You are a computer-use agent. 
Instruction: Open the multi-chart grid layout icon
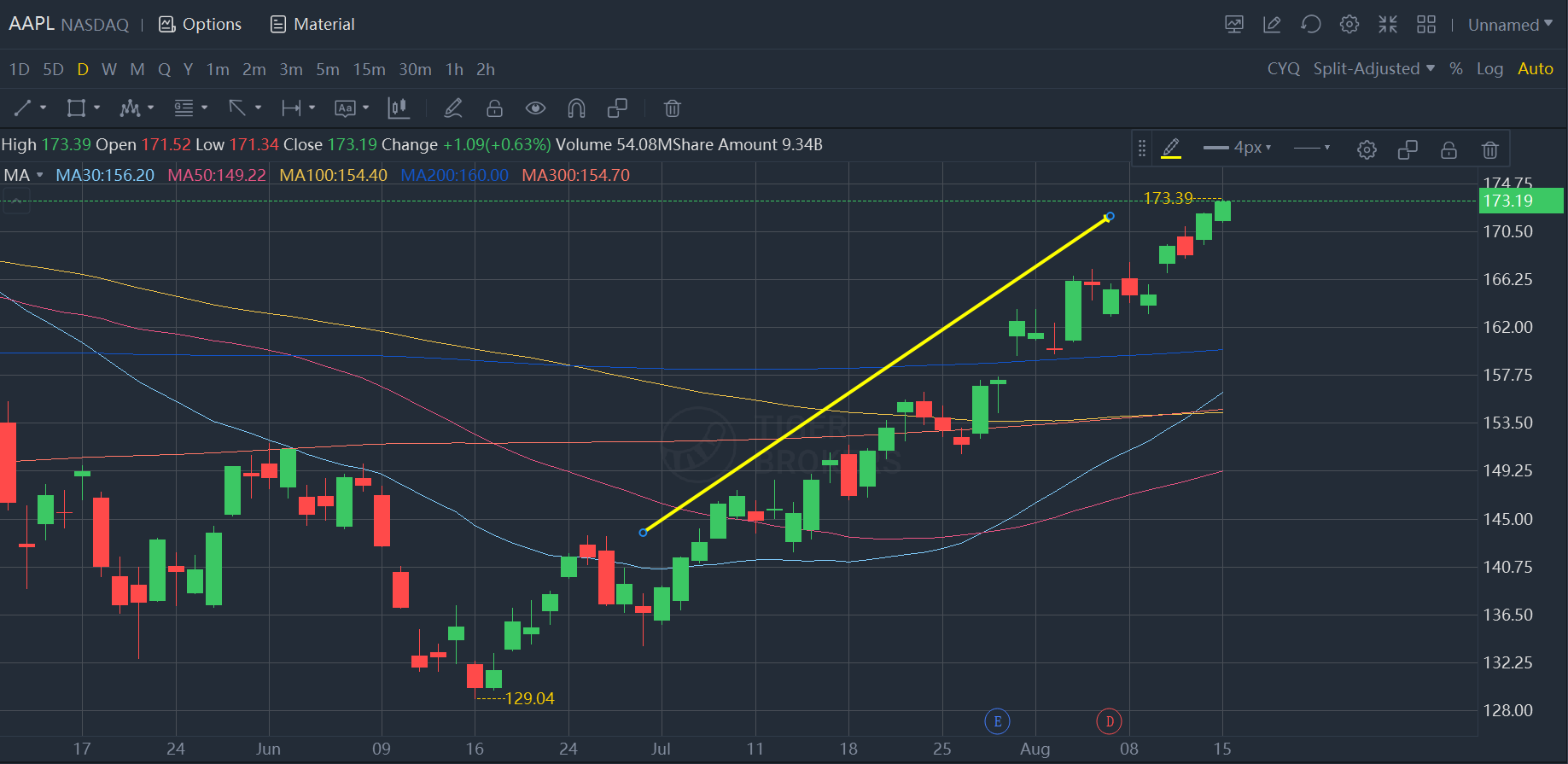click(x=1426, y=25)
